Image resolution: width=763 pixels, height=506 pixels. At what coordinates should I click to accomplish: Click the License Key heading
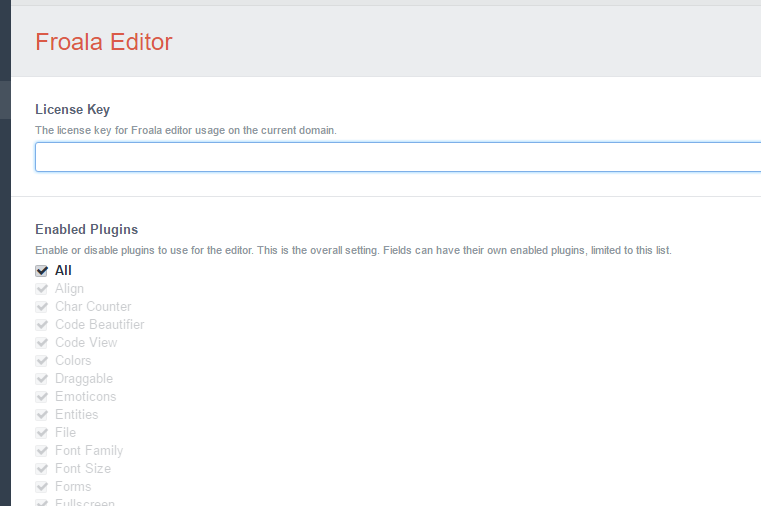[73, 109]
